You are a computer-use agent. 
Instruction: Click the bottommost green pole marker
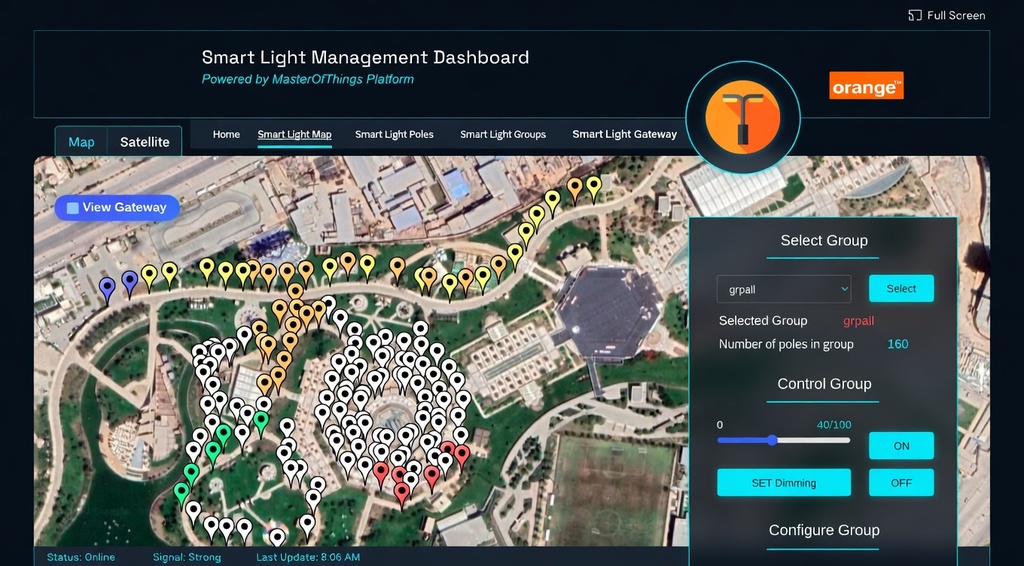(182, 491)
